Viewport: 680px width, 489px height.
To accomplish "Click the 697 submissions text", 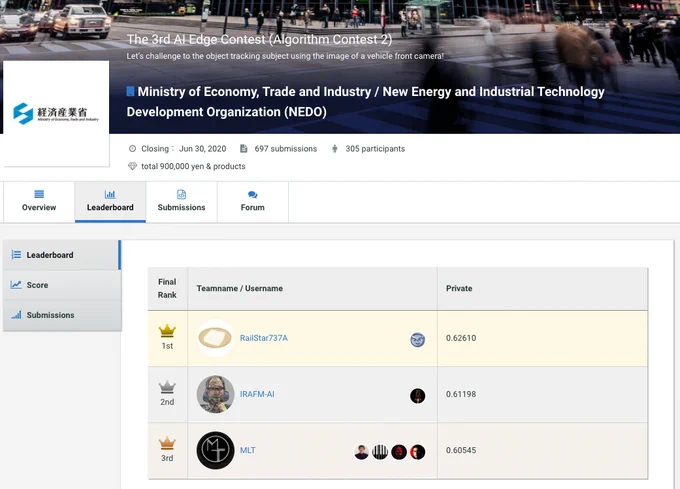I will (286, 149).
